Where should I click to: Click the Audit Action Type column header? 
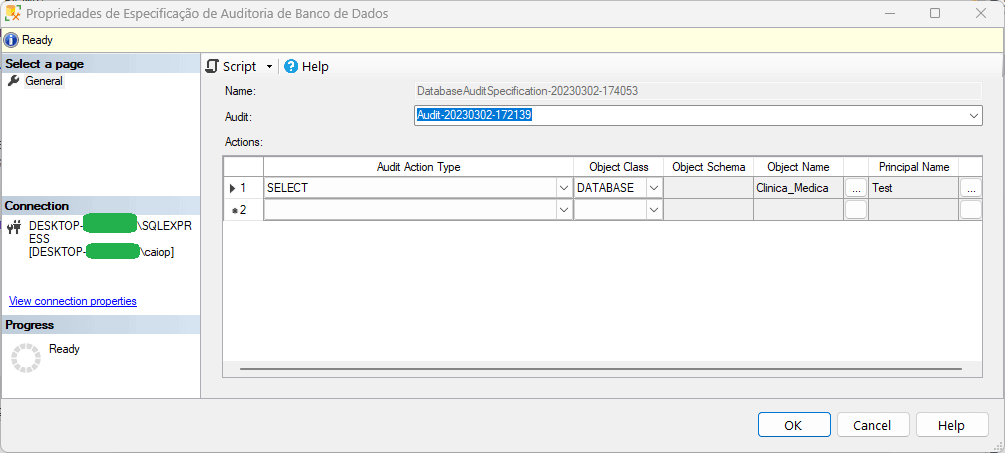419,167
